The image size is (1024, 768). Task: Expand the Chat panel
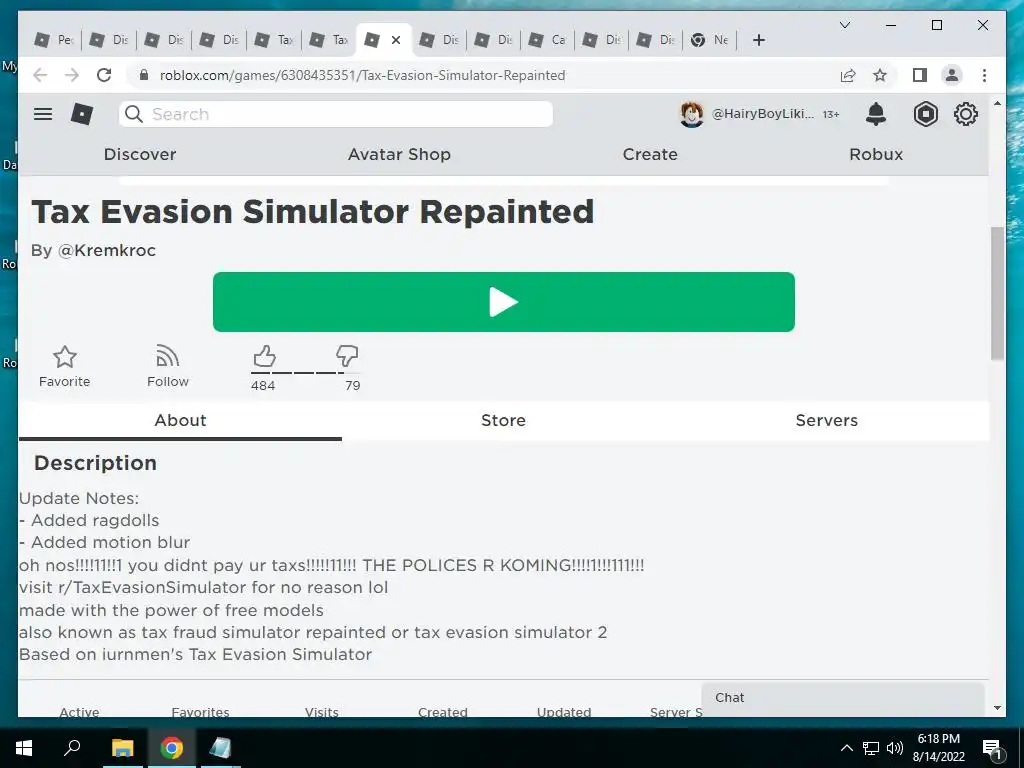click(x=842, y=698)
